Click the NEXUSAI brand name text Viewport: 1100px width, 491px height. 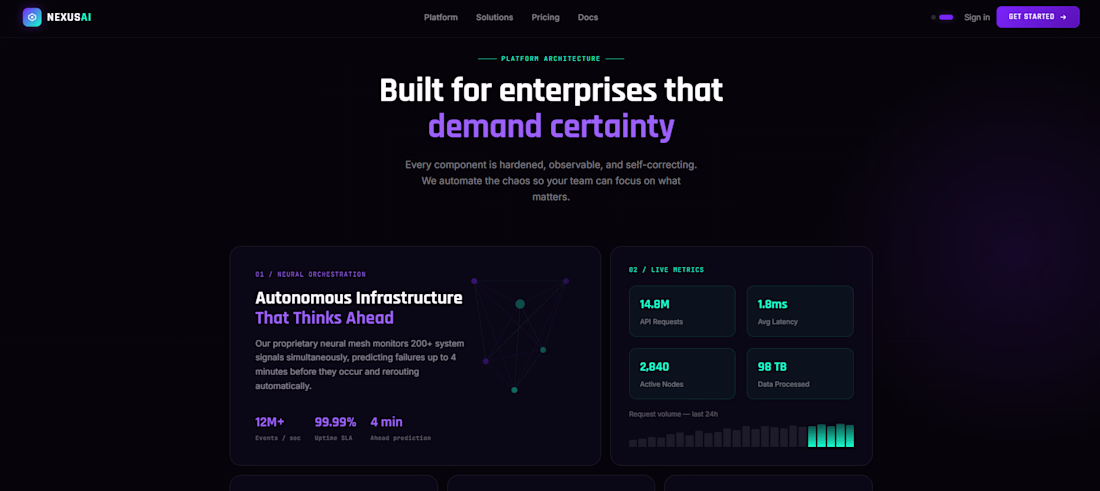click(x=69, y=17)
